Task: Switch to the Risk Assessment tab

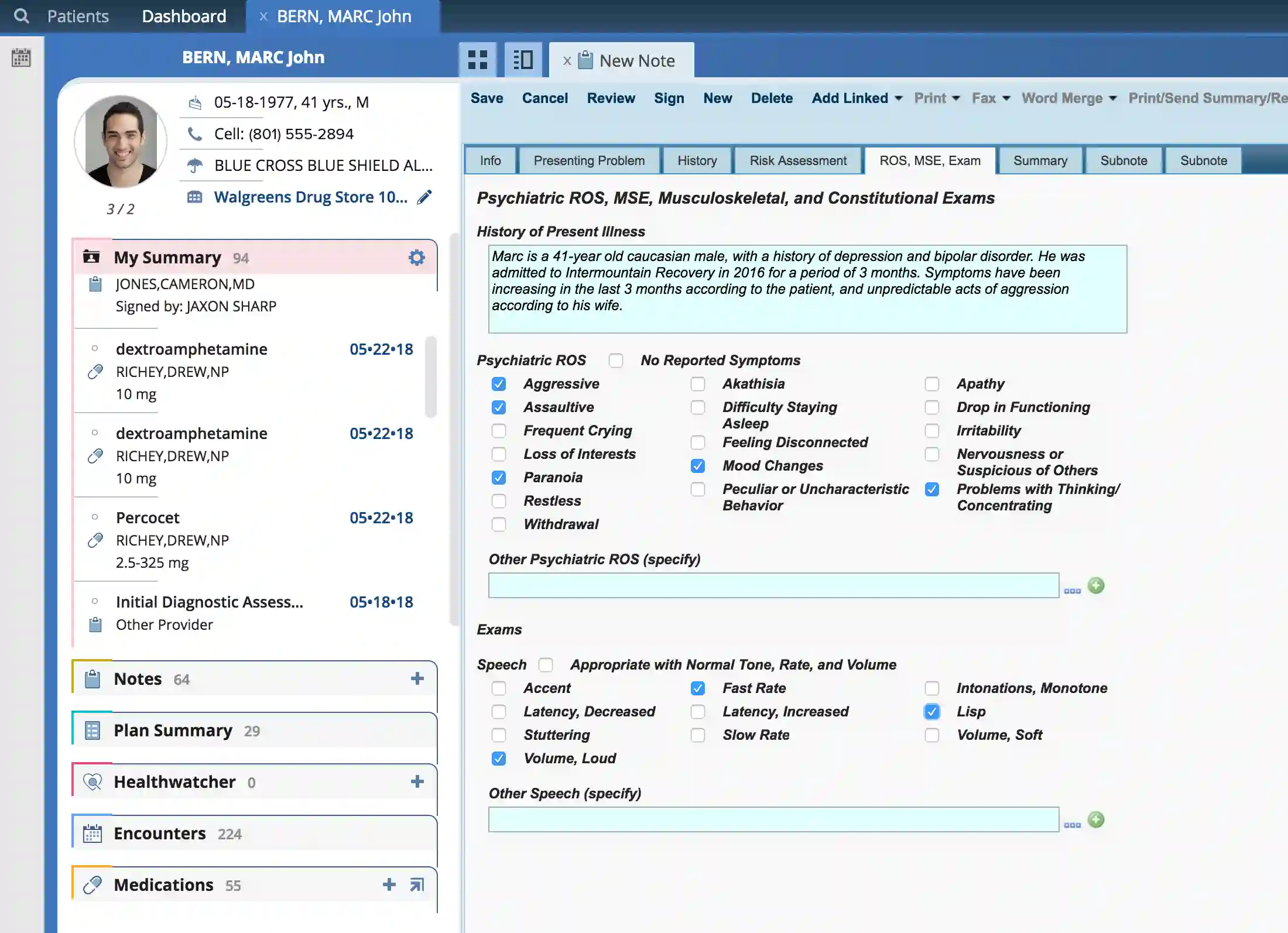Action: pyautogui.click(x=798, y=160)
